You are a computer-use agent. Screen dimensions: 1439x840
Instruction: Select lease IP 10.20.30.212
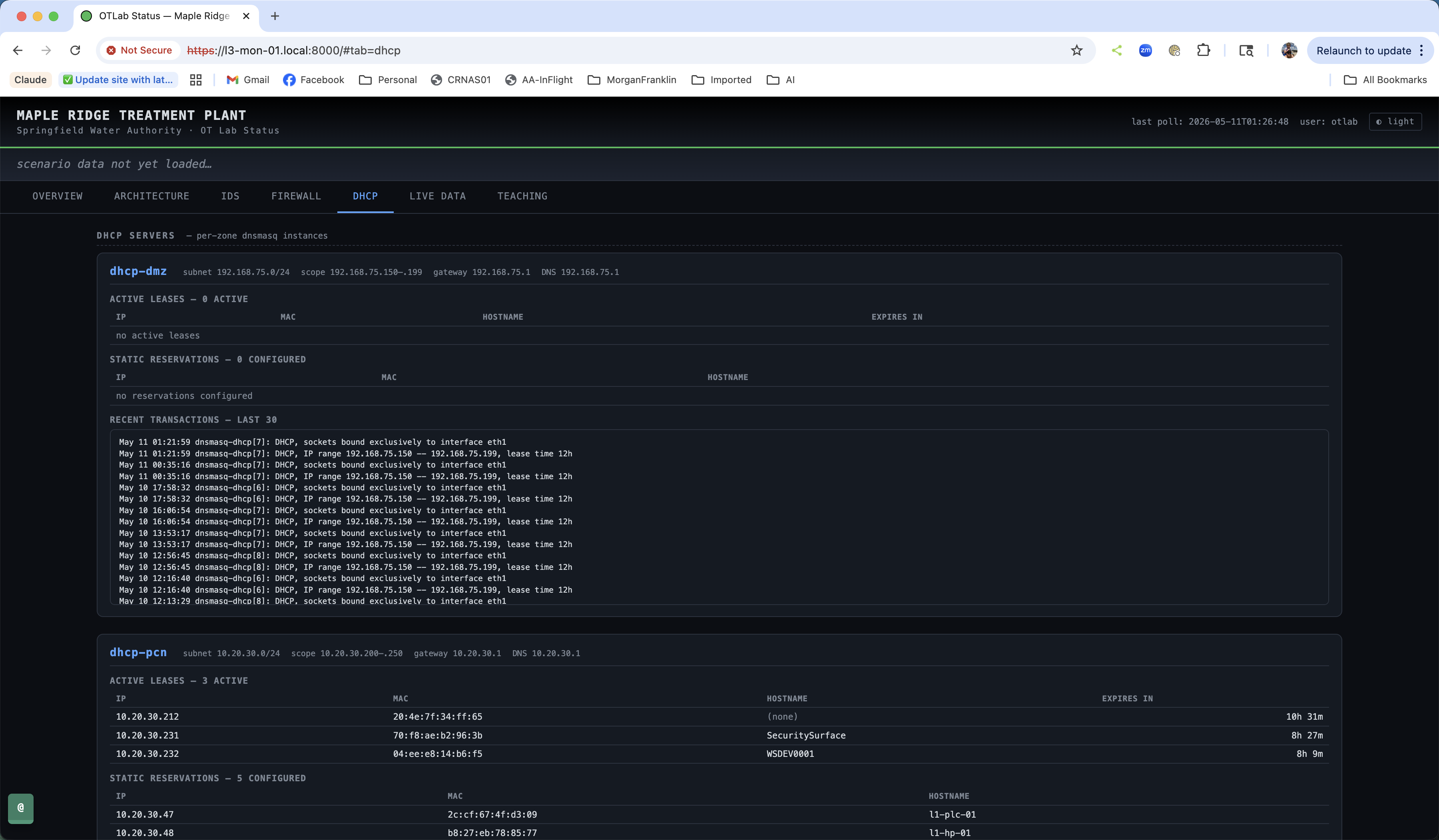pos(147,717)
